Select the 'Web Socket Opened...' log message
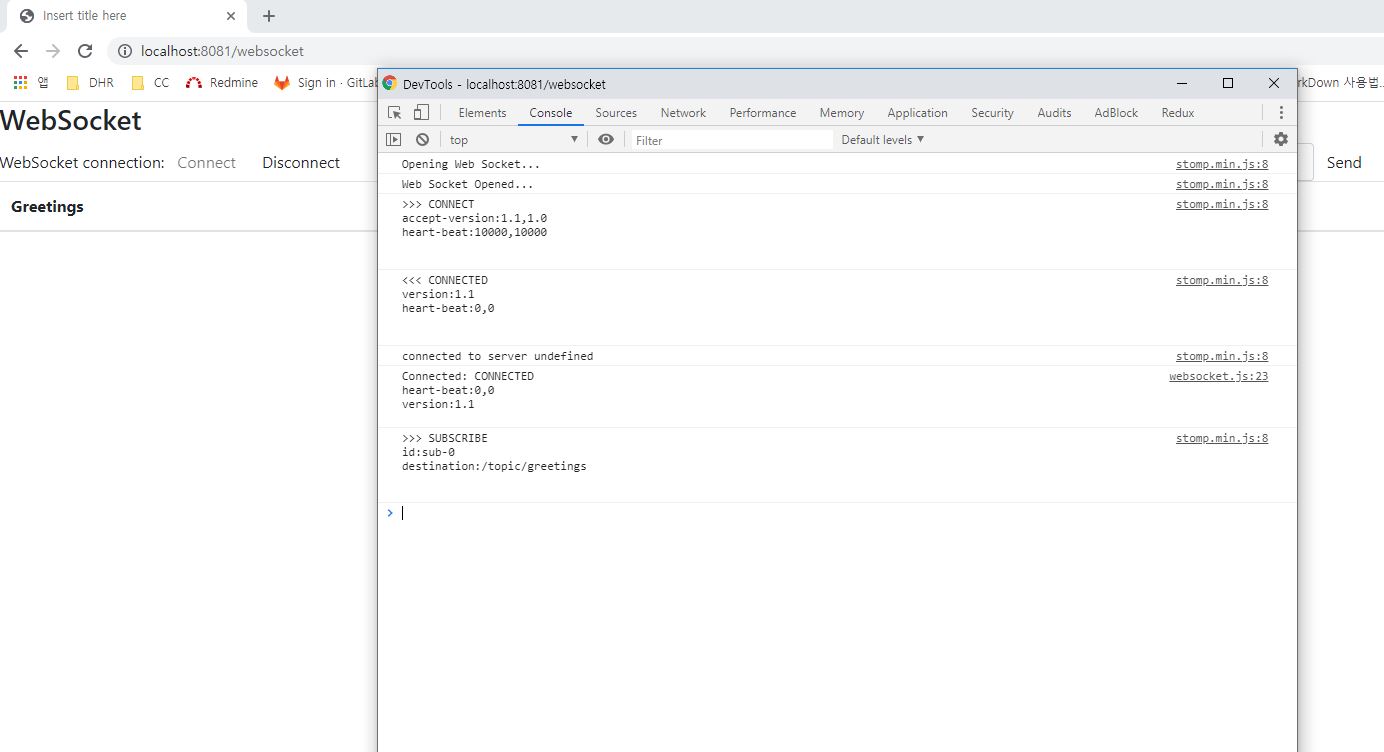 [x=467, y=184]
